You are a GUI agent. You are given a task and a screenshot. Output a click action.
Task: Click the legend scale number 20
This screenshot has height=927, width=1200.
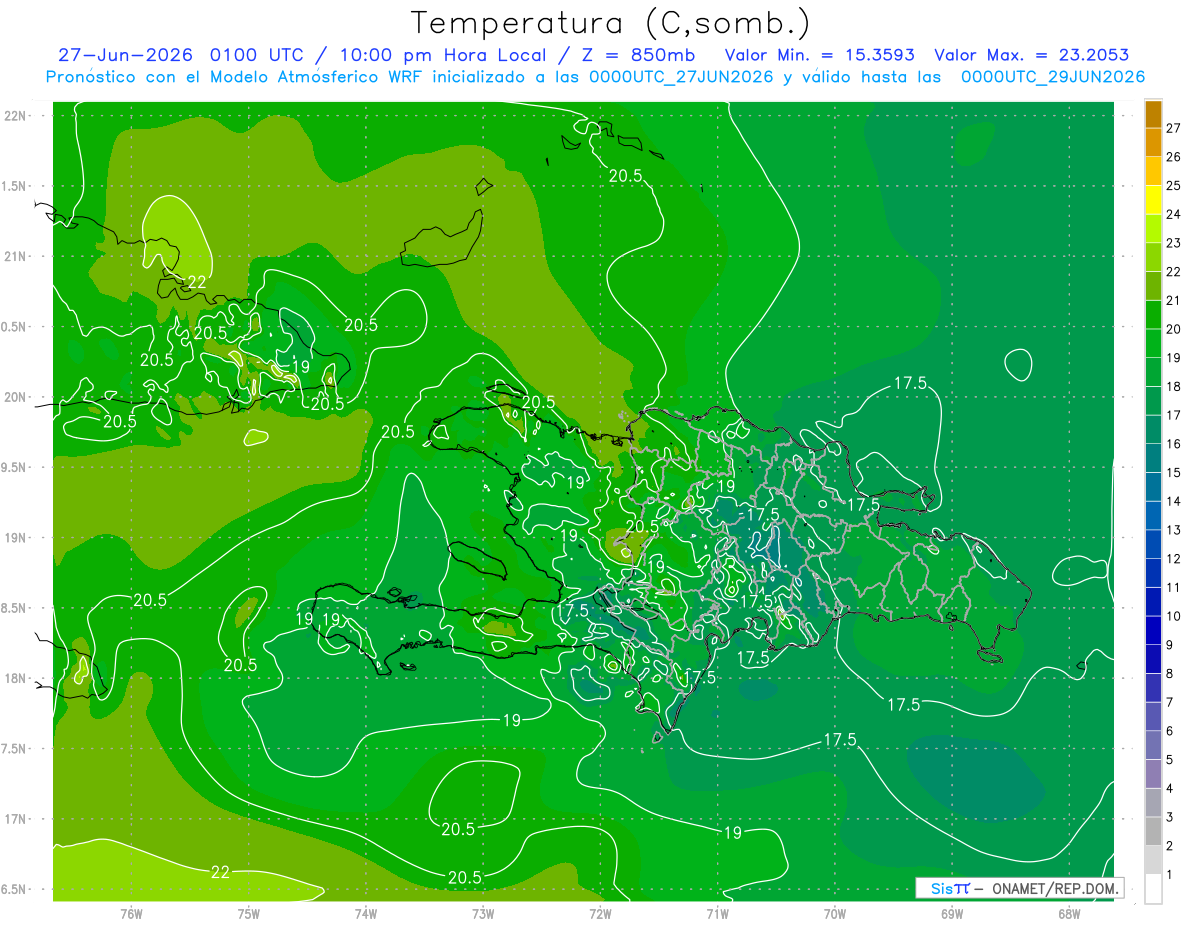1173,329
